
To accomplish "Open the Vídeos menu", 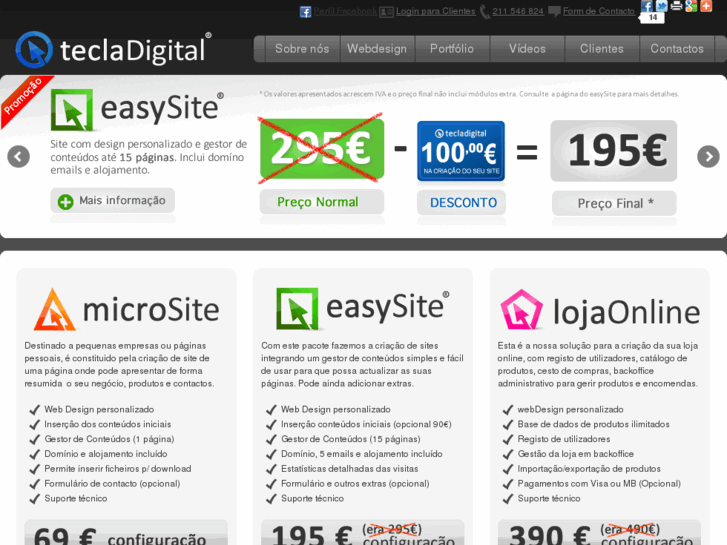I will (527, 49).
